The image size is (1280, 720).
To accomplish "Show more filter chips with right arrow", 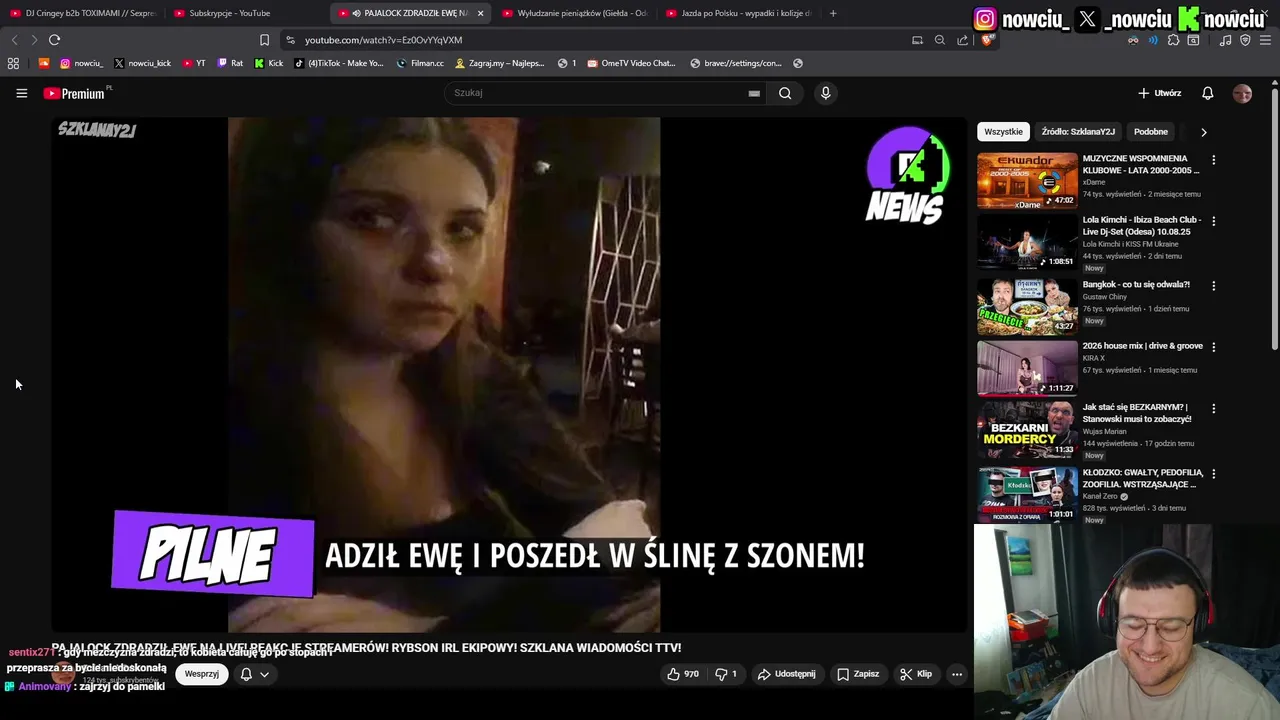I will pos(1203,132).
